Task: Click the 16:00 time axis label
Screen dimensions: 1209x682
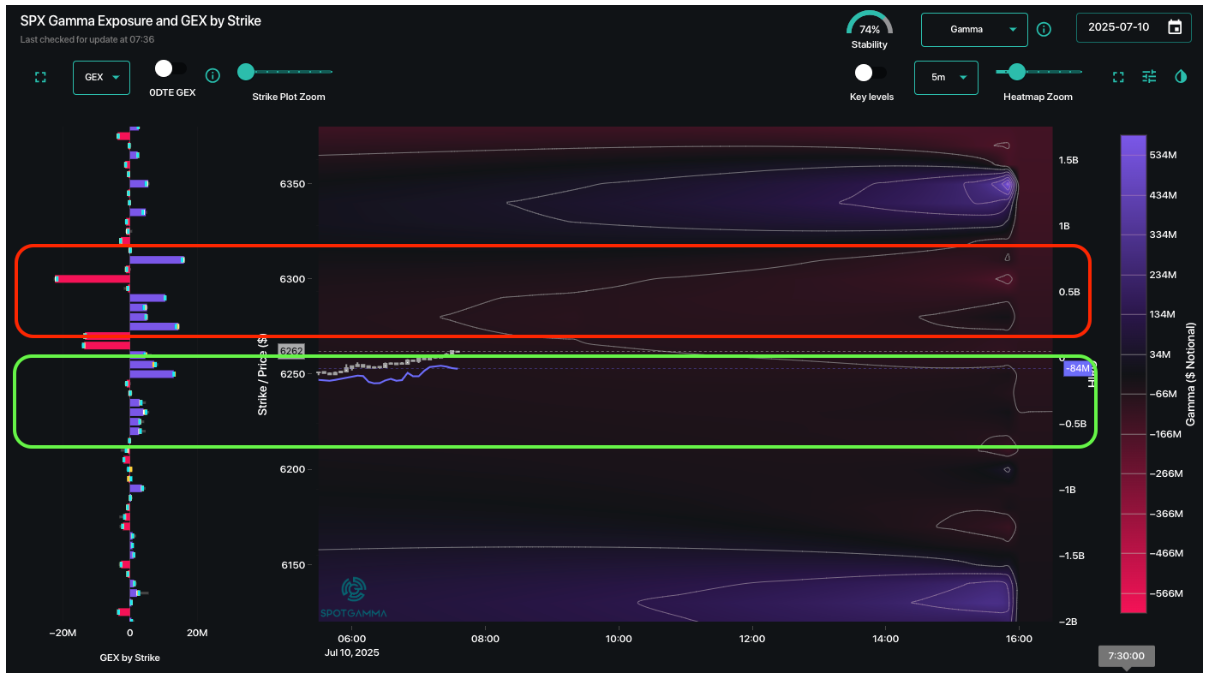Action: [1019, 638]
